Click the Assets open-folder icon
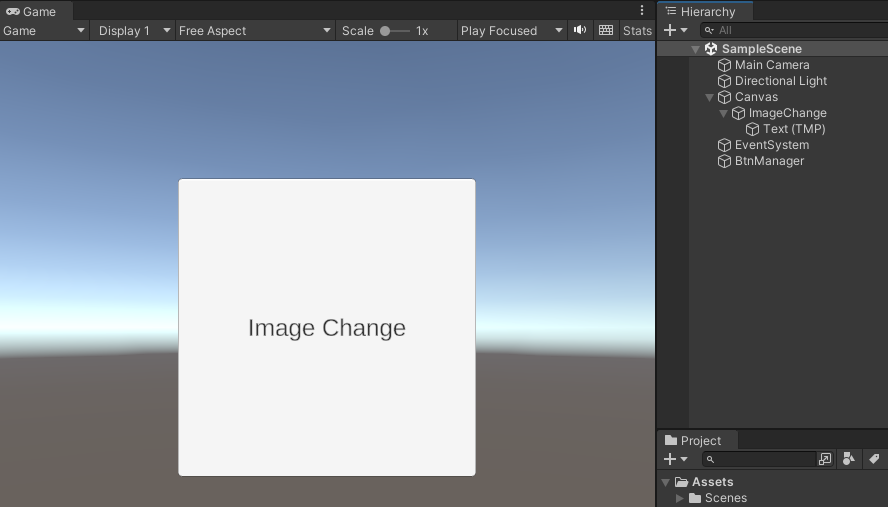 681,482
